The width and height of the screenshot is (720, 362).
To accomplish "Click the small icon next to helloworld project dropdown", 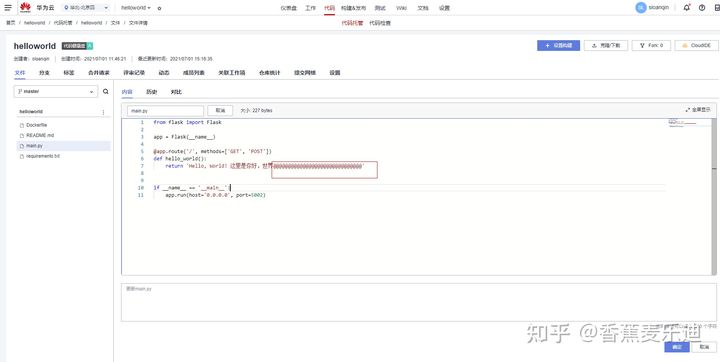I will tap(159, 8).
